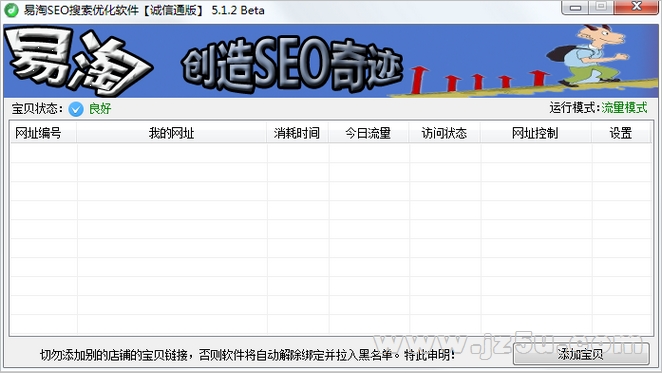The width and height of the screenshot is (662, 373).
Task: Click the 运行模式 label
Action: (575, 108)
